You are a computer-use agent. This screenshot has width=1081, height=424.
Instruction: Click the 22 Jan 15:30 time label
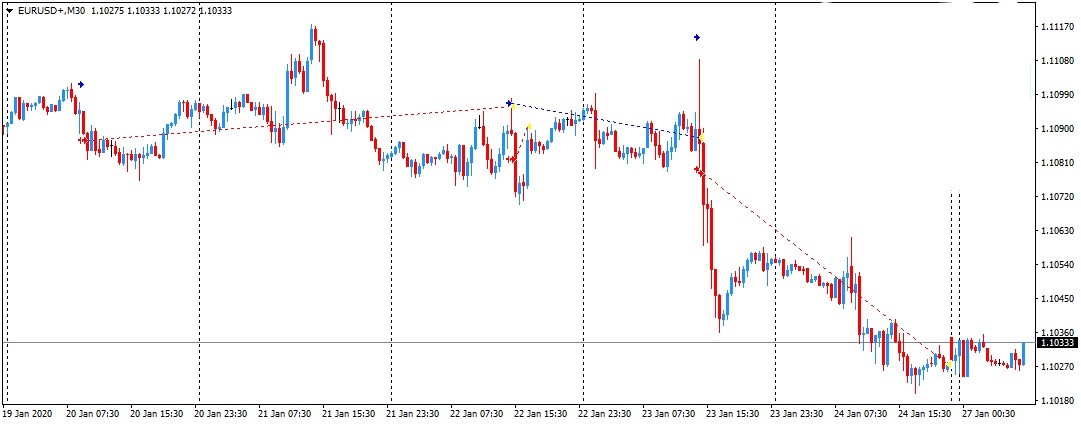[x=540, y=414]
